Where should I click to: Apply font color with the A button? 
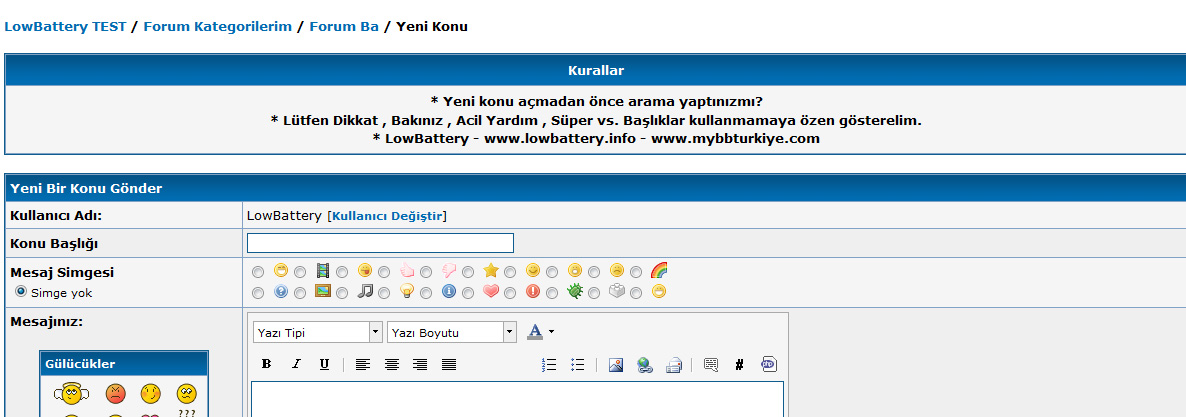[x=535, y=332]
